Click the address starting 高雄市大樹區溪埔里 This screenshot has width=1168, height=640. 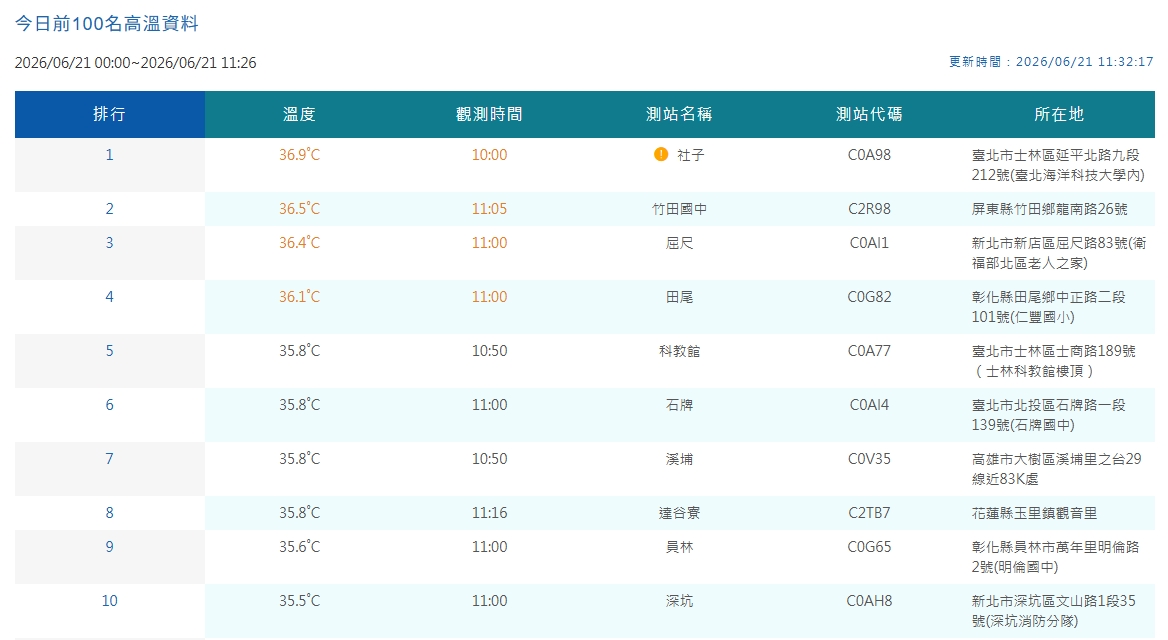pos(1056,469)
